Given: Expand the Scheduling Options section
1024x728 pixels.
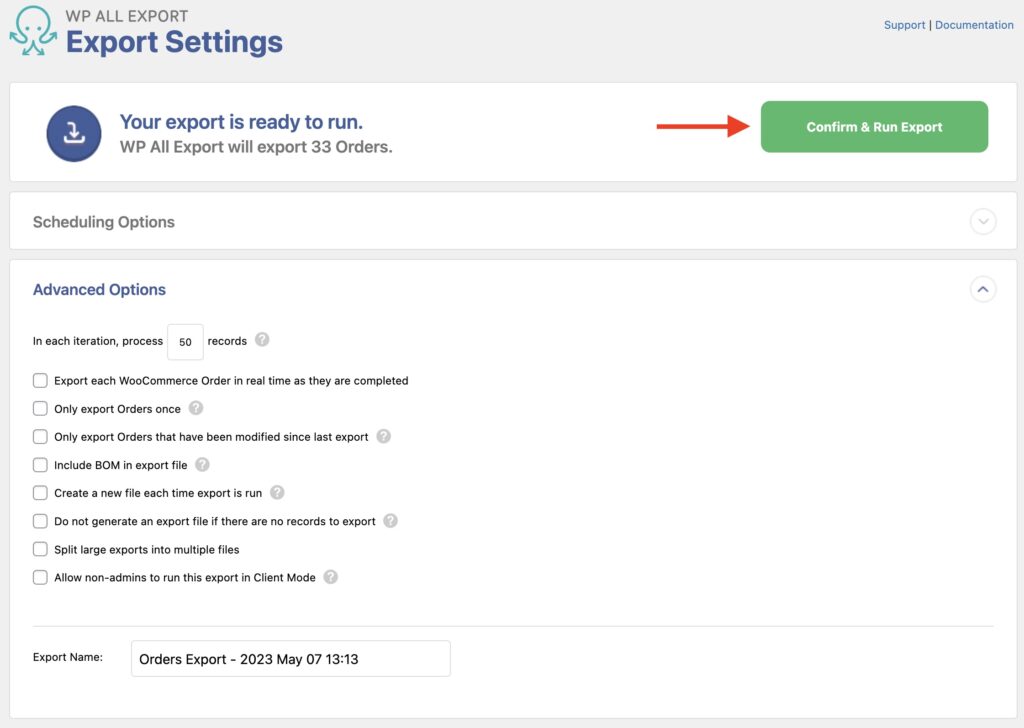Looking at the screenshot, I should pos(983,221).
